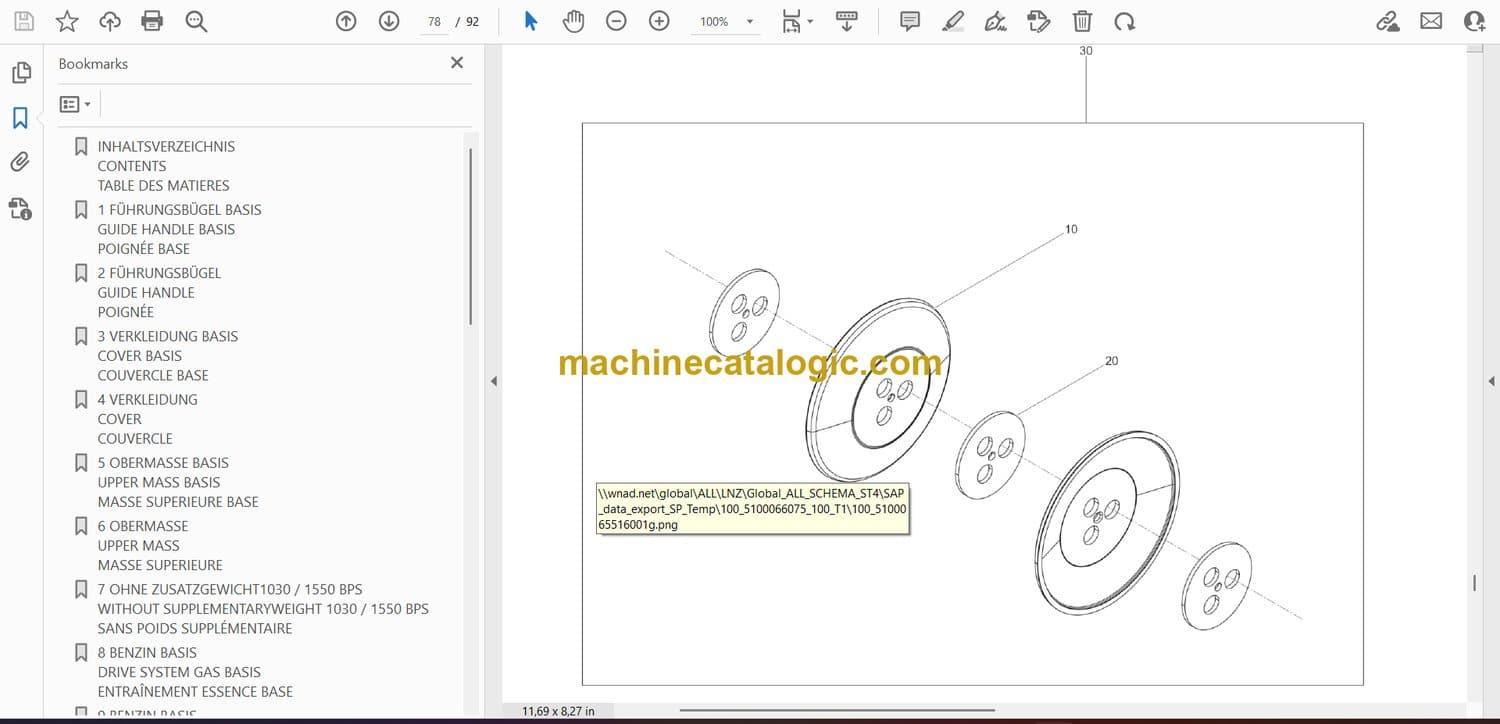Click the zoom in plus icon

[x=659, y=21]
